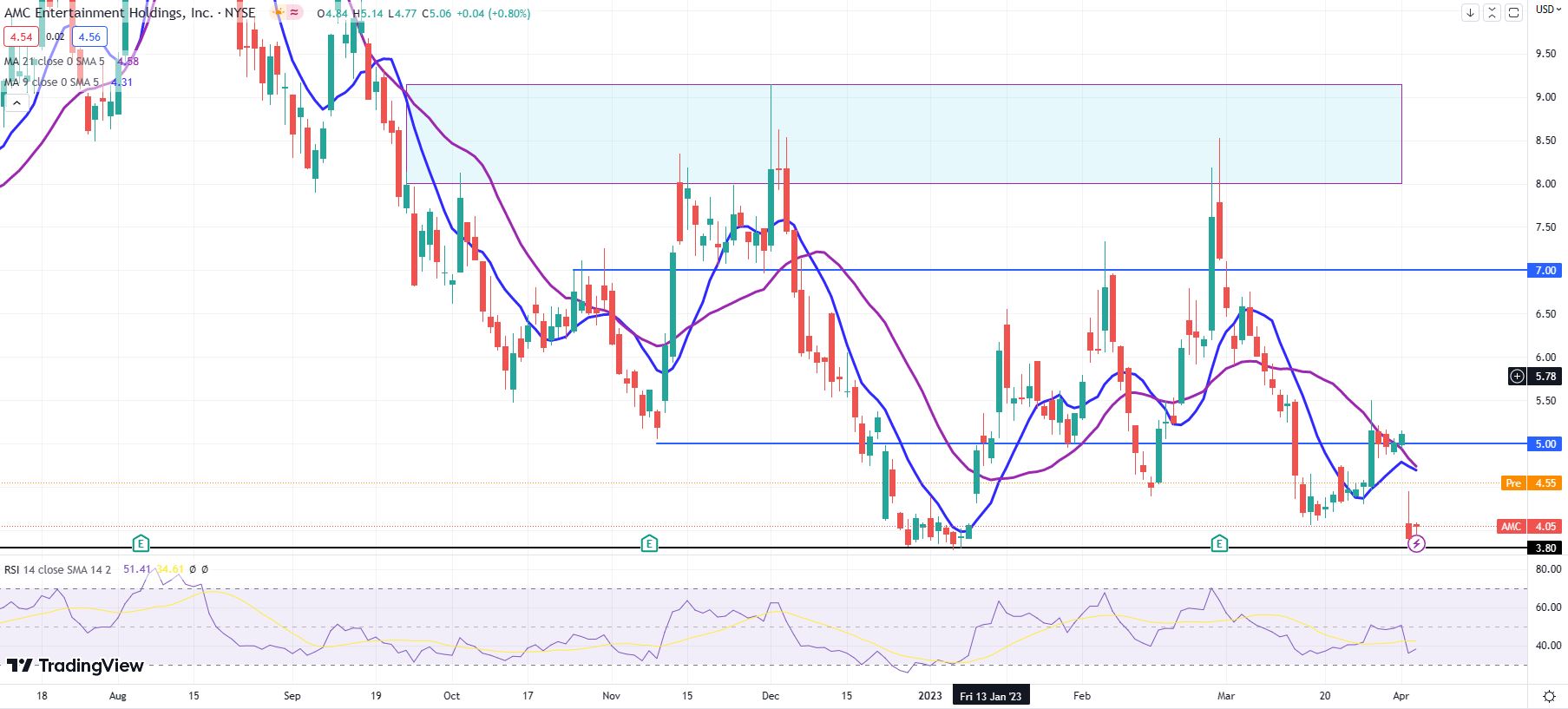Image resolution: width=1568 pixels, height=709 pixels.
Task: Open the USD currency dropdown
Action: [x=1547, y=10]
